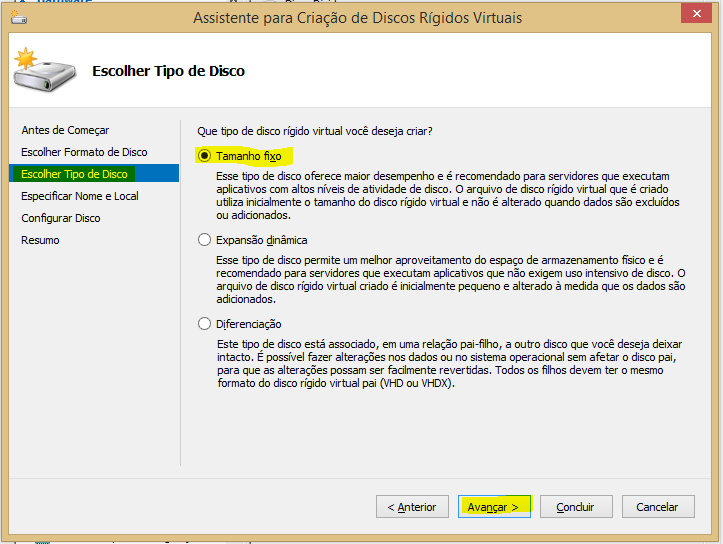Click the Tamanho fixo description paragraph
723x544 pixels.
[448, 195]
